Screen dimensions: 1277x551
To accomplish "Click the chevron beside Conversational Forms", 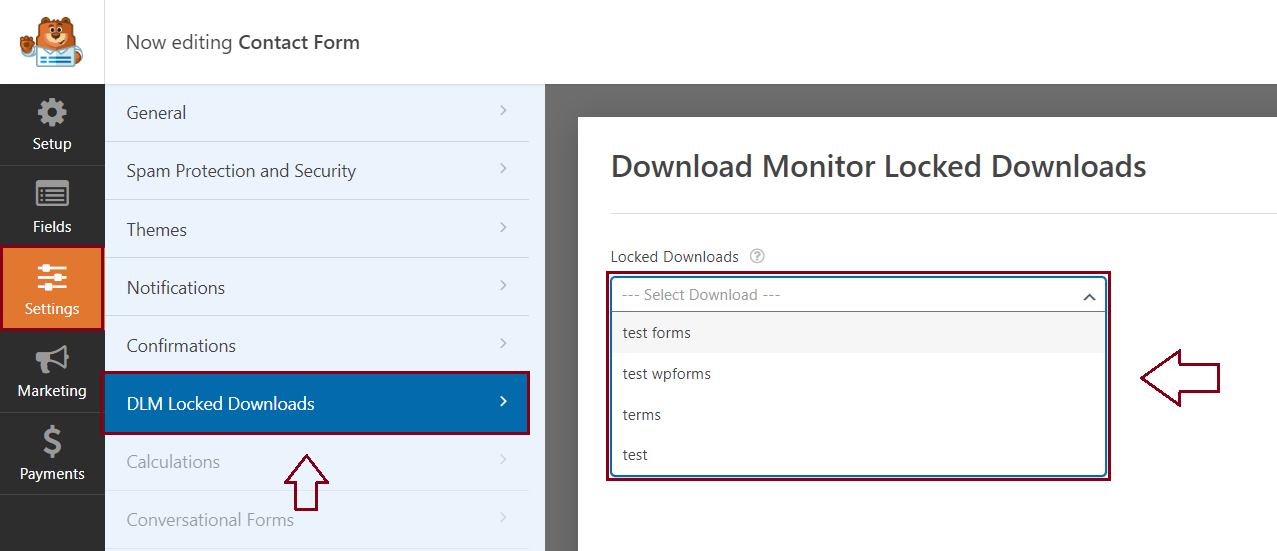I will pos(503,517).
